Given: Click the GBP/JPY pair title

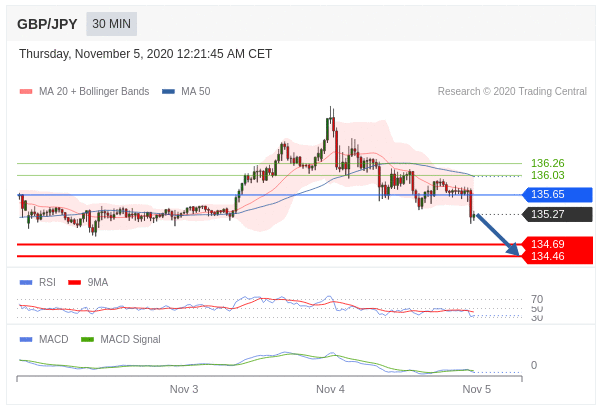Looking at the screenshot, I should coord(47,24).
